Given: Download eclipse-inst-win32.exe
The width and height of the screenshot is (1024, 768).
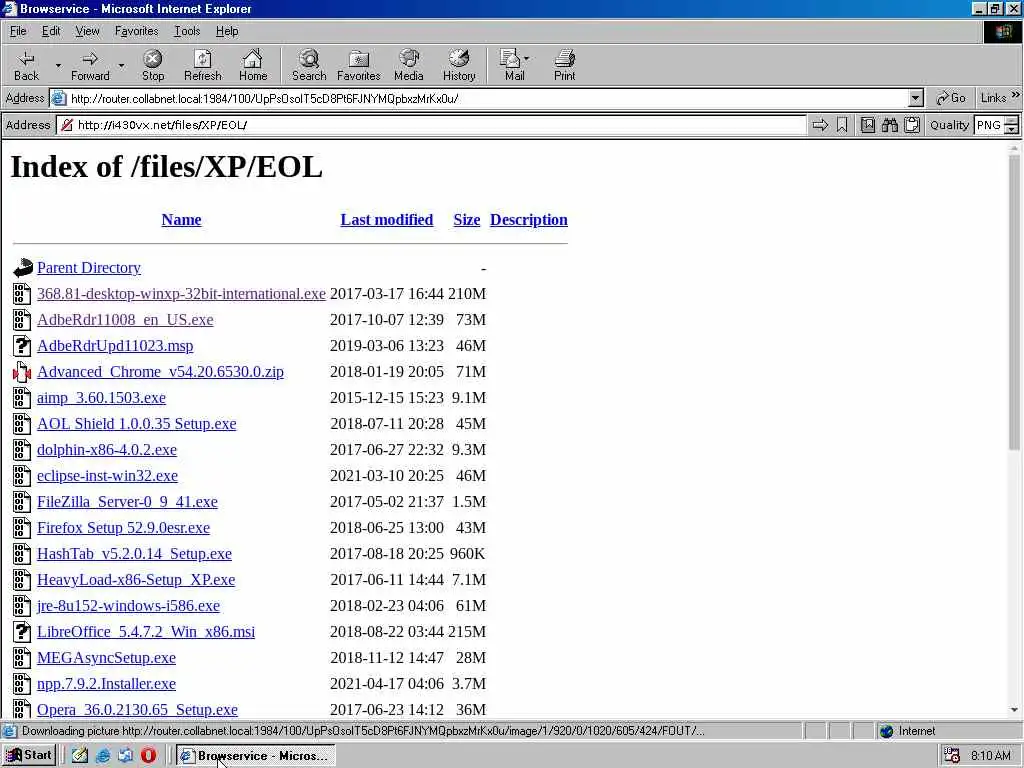Looking at the screenshot, I should pyautogui.click(x=107, y=476).
